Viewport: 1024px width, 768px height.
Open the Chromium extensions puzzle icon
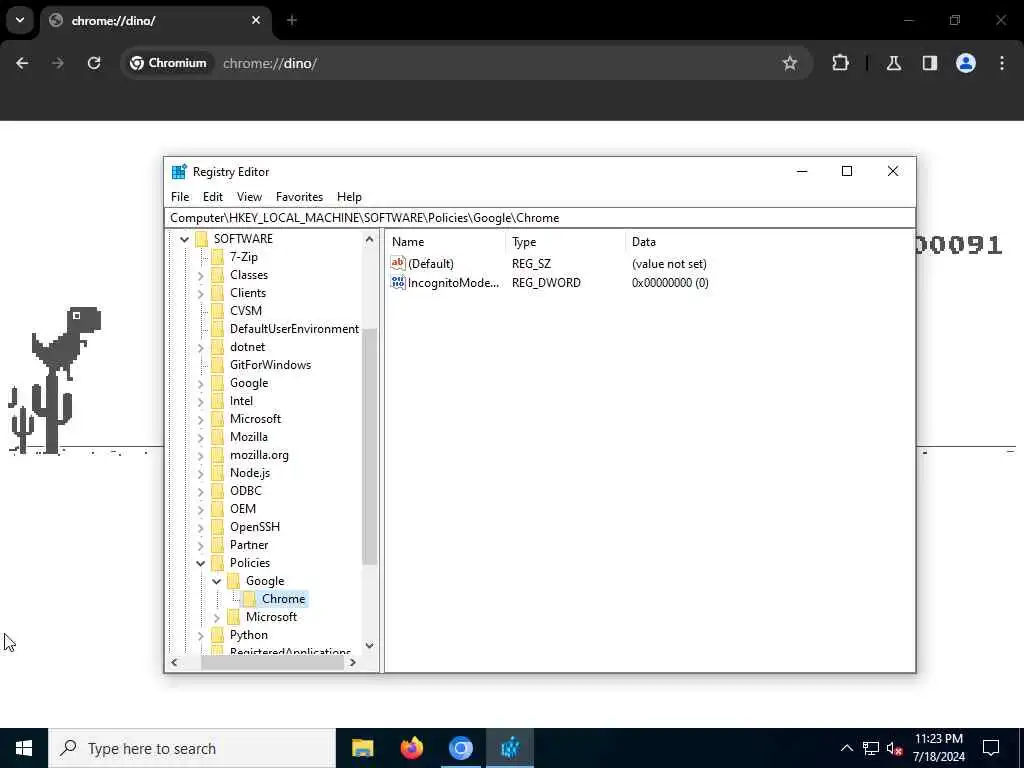(840, 63)
